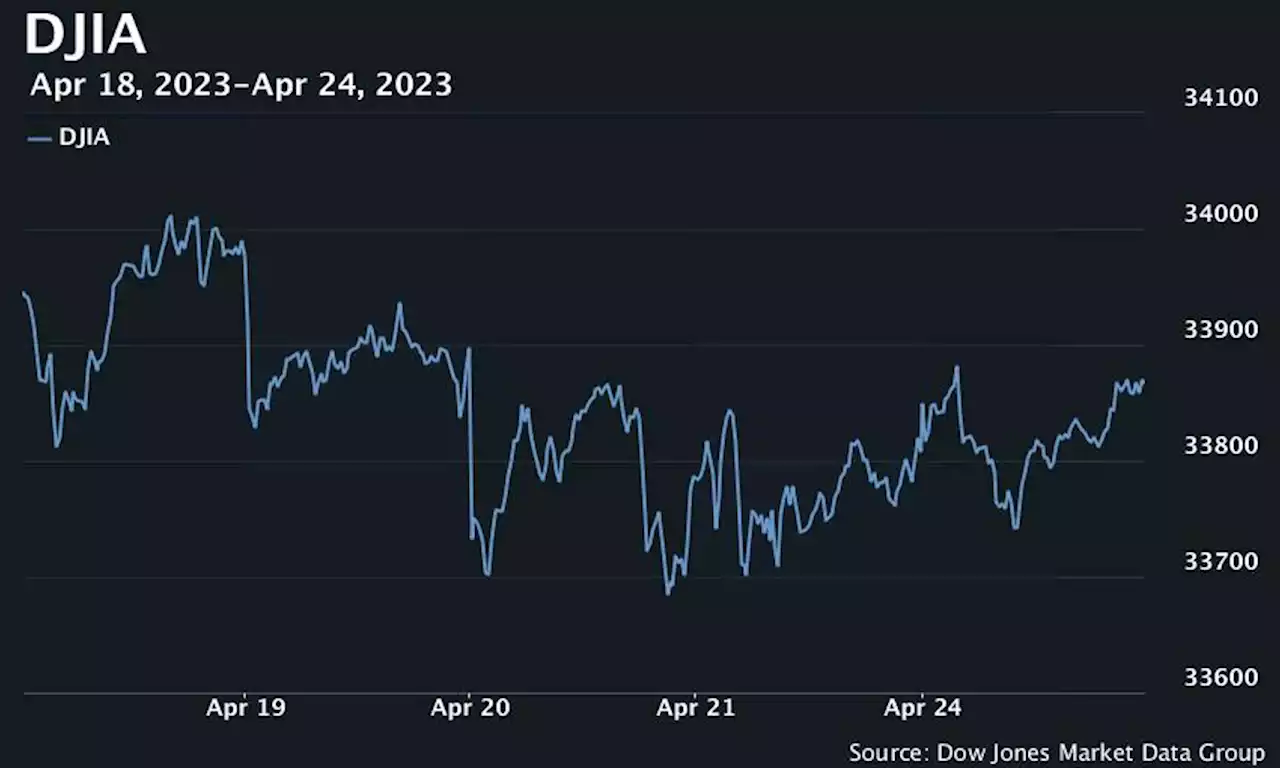The height and width of the screenshot is (768, 1280).
Task: Click the 33600 axis label
Action: pos(1220,677)
